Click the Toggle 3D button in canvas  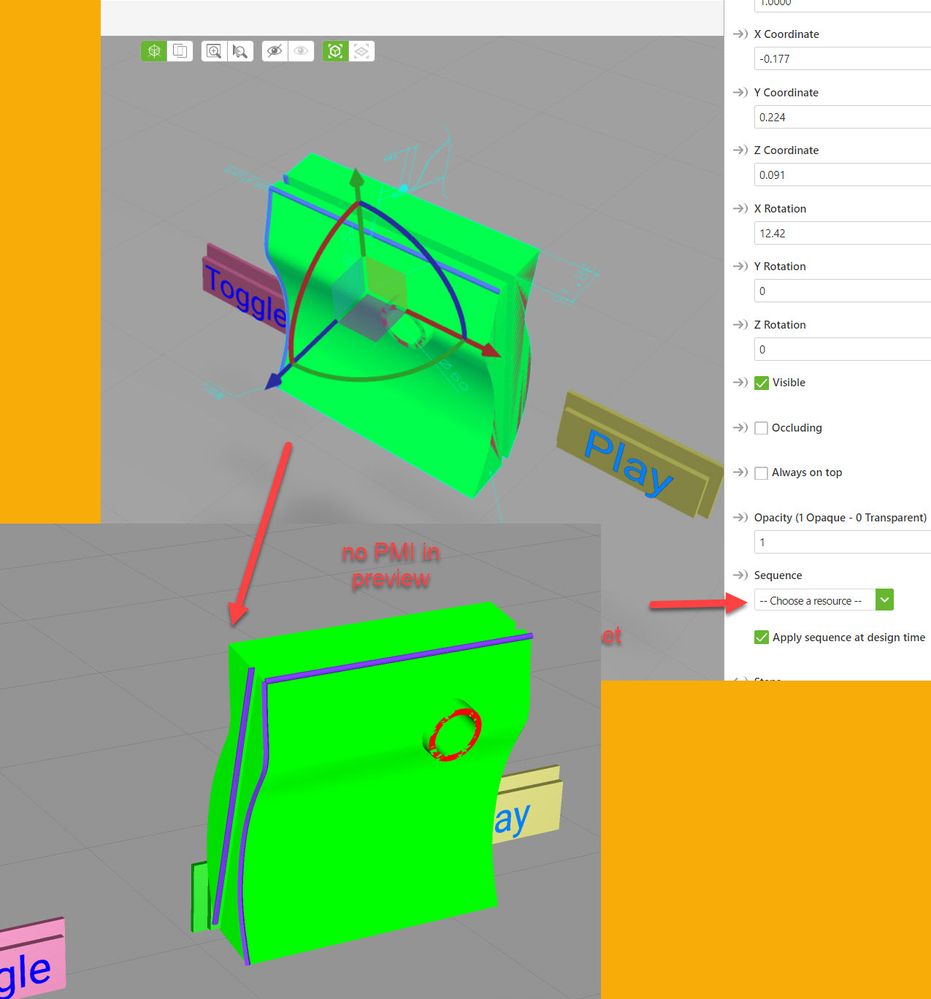click(243, 289)
